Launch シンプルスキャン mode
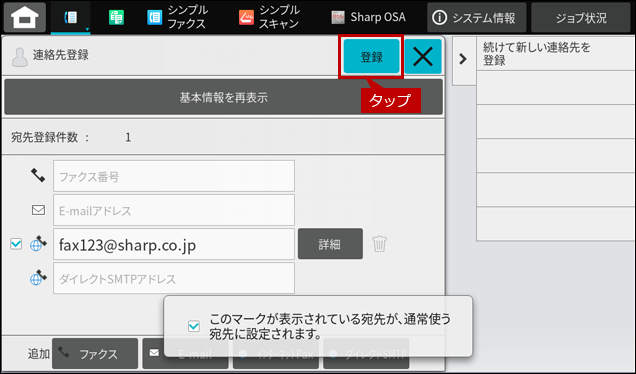The height and width of the screenshot is (374, 636). pos(269,17)
